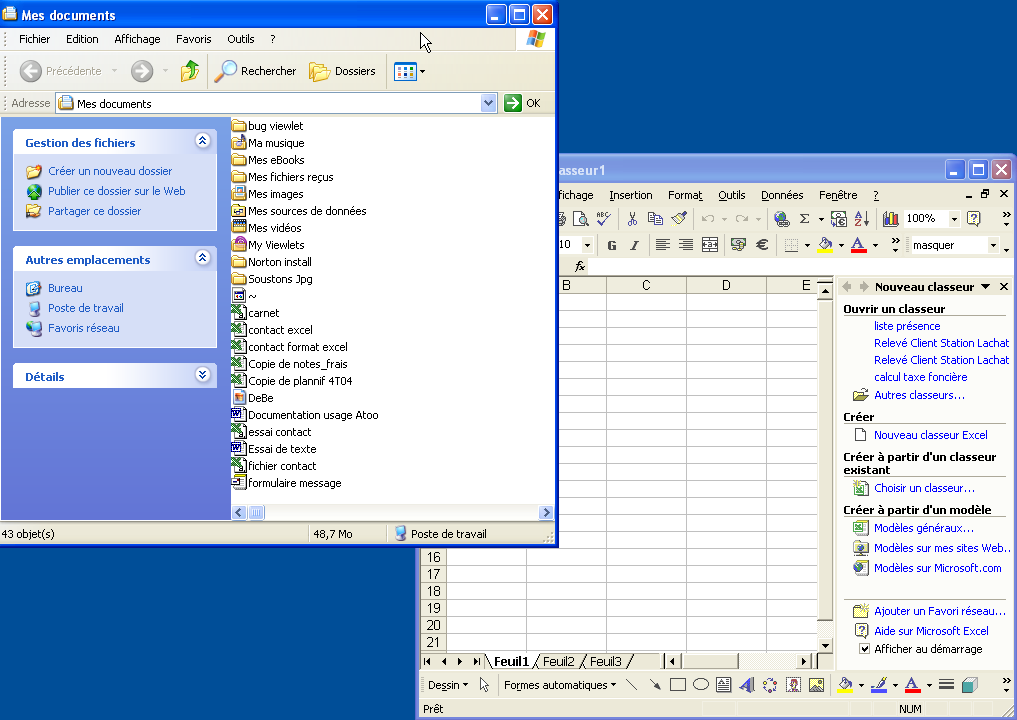The width and height of the screenshot is (1017, 720).
Task: Open the Formes automatiques dropdown
Action: [x=560, y=685]
